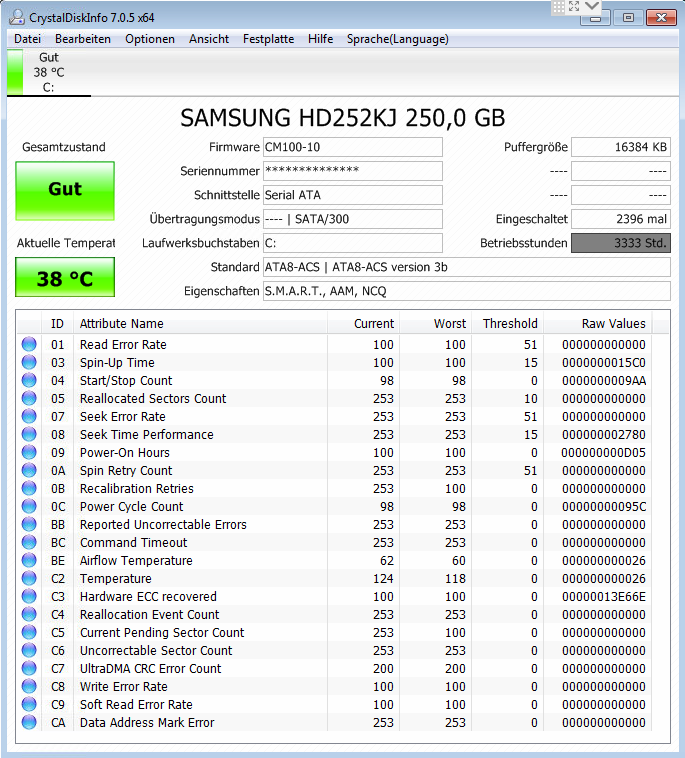Select raw value 000000000D05
685x758 pixels.
603,452
